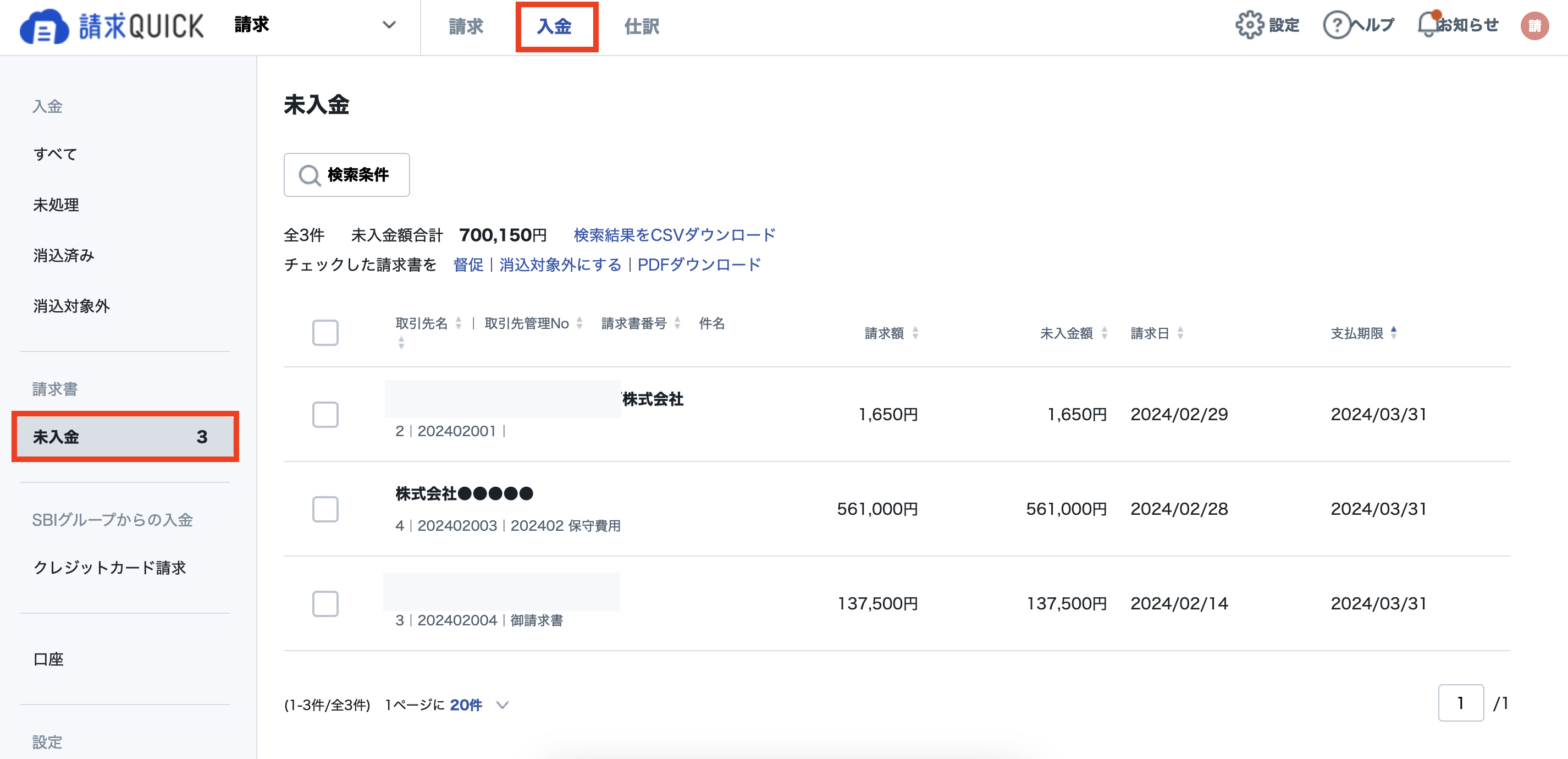Check the select-all checkbox in table header

325,333
